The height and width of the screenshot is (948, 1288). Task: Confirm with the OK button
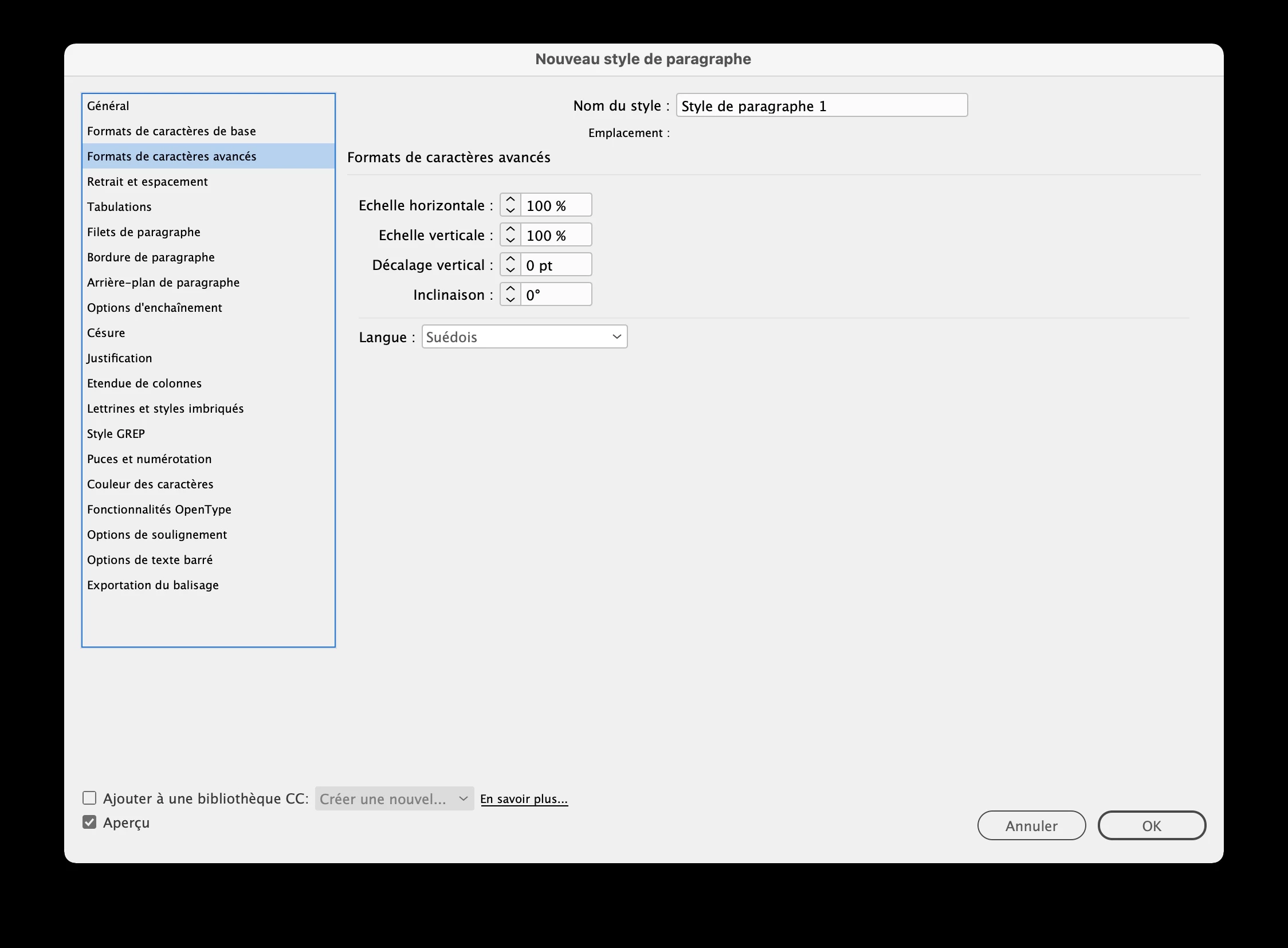click(1152, 826)
